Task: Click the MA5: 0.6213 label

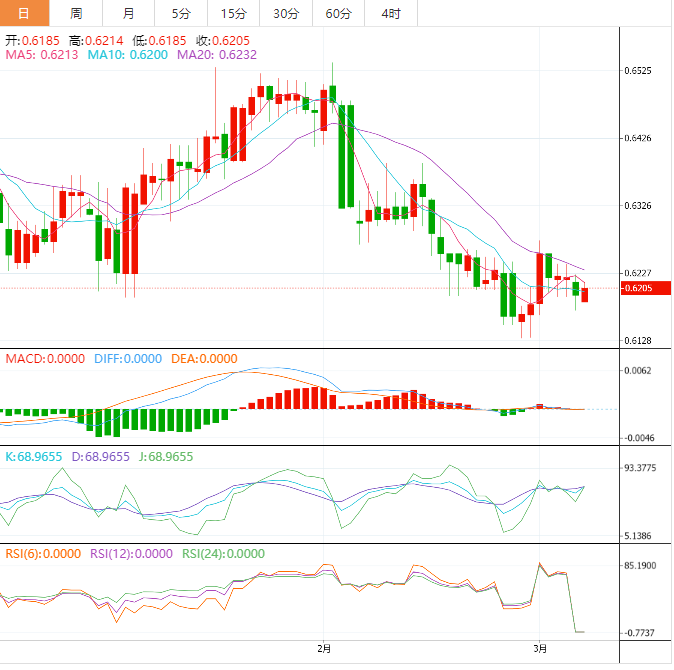Action: (x=42, y=55)
